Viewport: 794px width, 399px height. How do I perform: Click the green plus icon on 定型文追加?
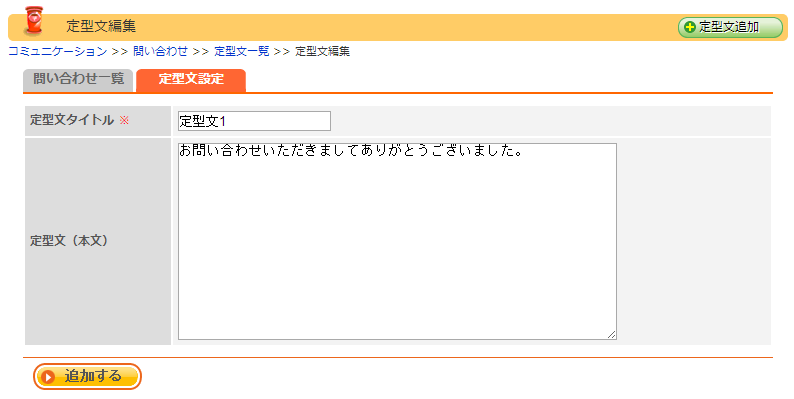(690, 27)
